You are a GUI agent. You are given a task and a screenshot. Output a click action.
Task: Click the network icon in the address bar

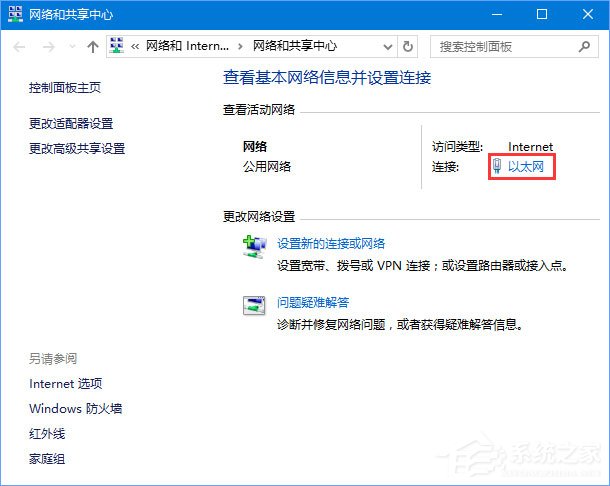(x=118, y=46)
